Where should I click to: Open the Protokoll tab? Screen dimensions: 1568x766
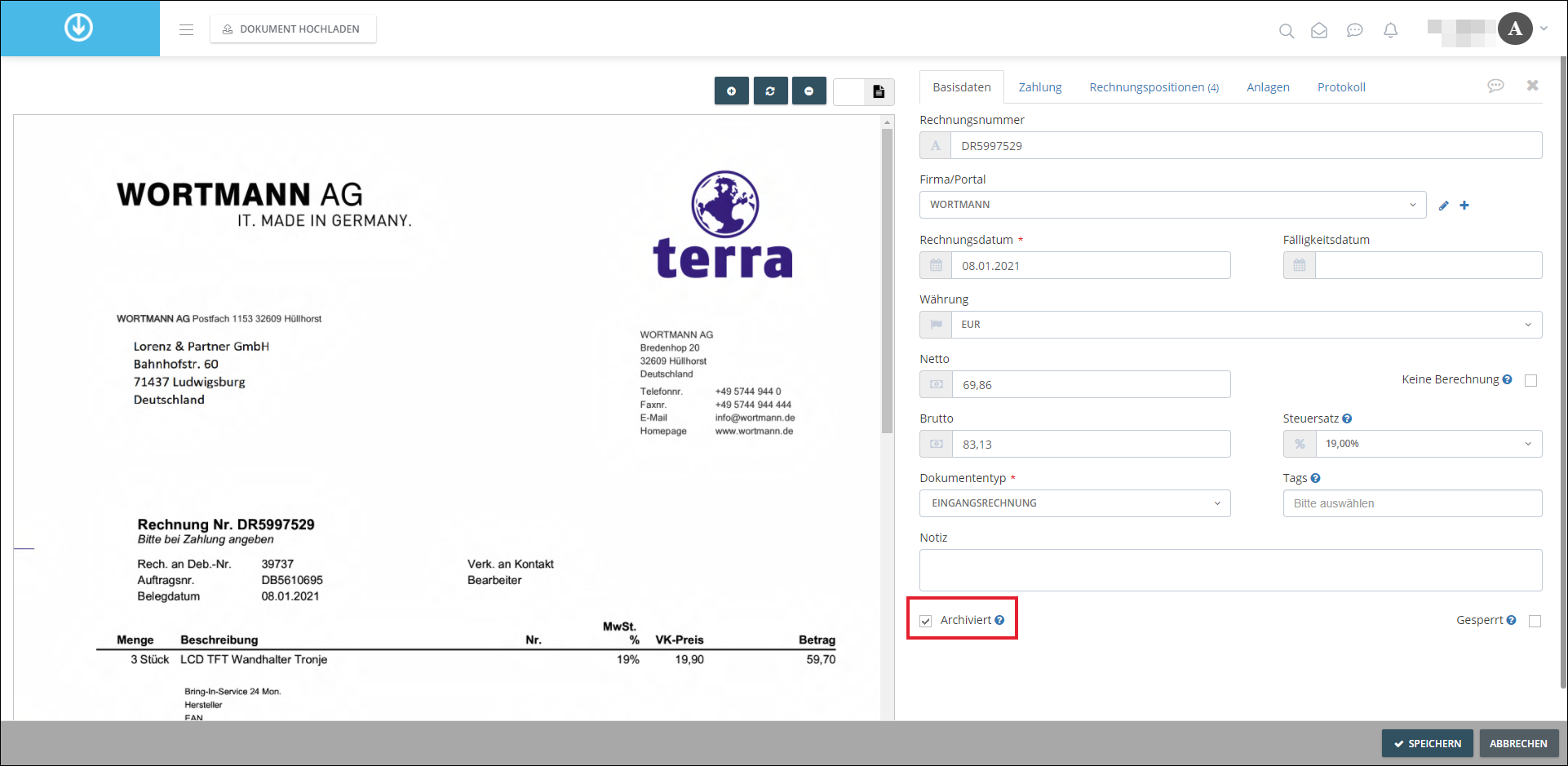pyautogui.click(x=1341, y=87)
